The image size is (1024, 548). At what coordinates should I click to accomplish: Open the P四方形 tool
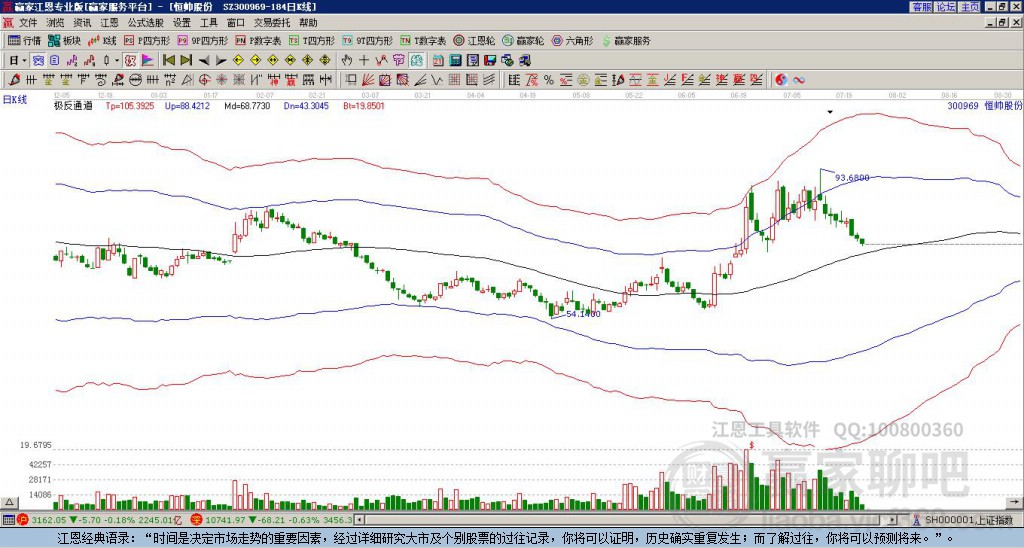tap(148, 40)
